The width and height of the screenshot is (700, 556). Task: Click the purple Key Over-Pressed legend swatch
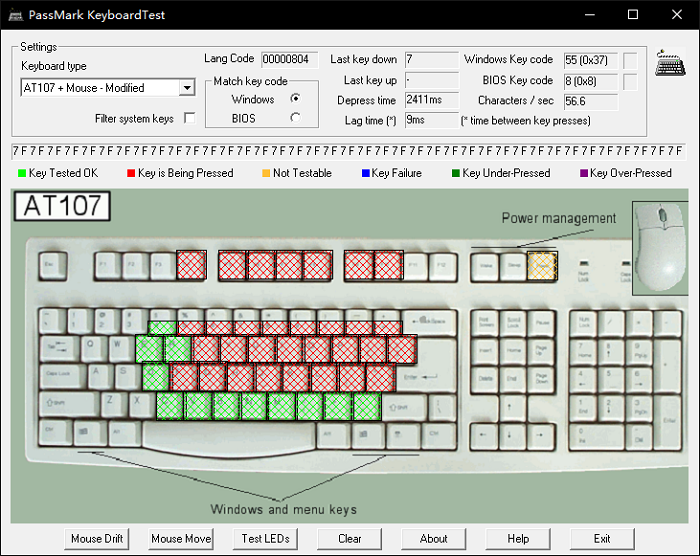point(583,173)
